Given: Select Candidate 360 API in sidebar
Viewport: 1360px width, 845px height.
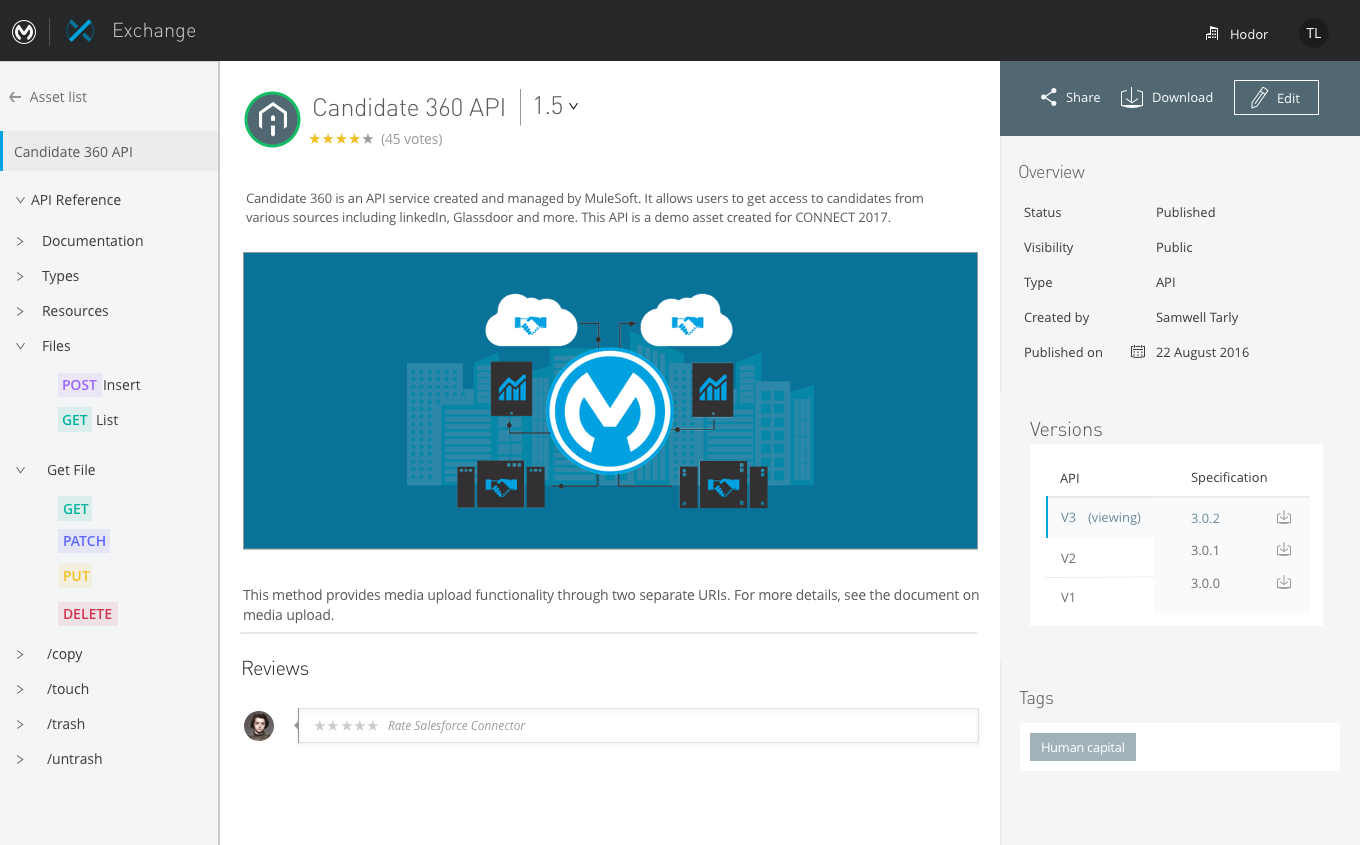Looking at the screenshot, I should [x=109, y=152].
